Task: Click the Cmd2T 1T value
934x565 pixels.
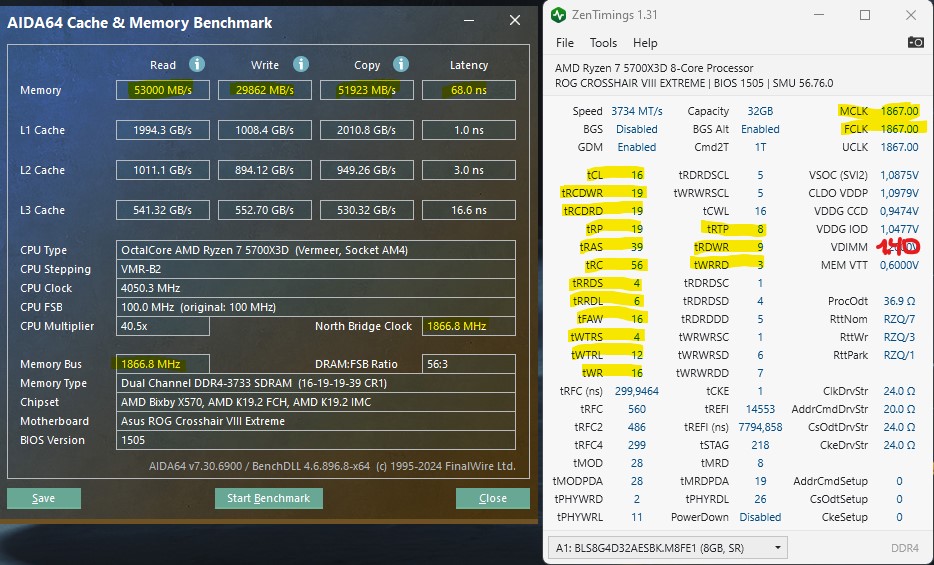Action: click(x=760, y=147)
